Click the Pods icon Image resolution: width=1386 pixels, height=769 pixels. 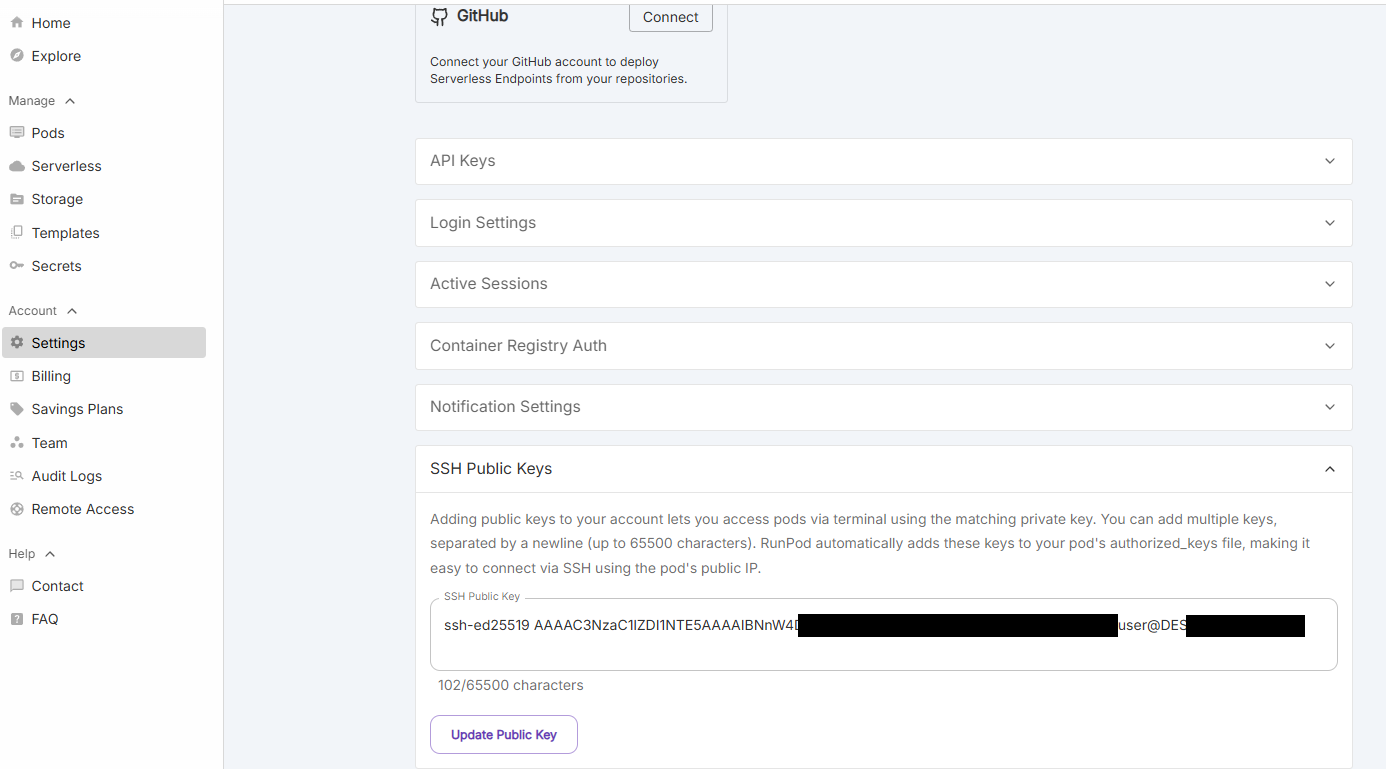point(17,133)
